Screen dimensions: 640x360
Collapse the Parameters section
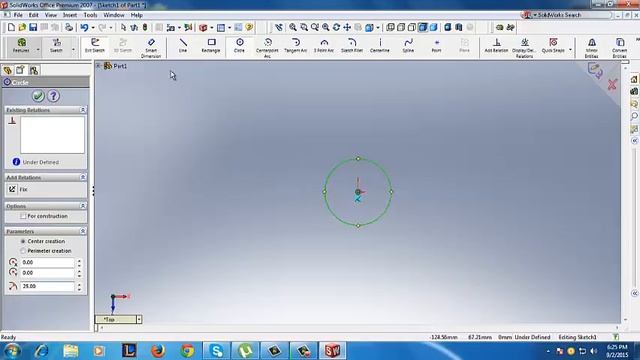83,231
